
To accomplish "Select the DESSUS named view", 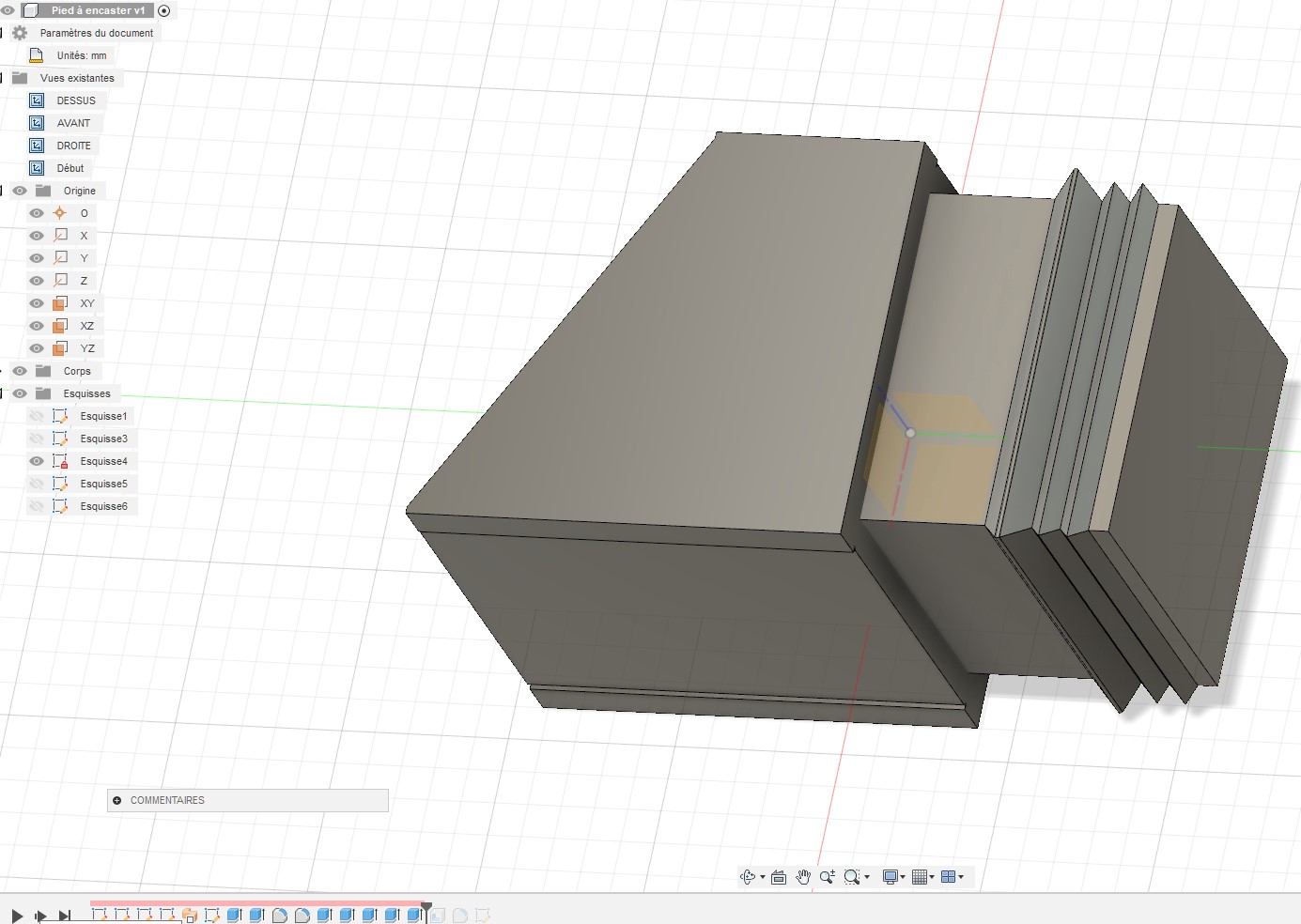I will tap(76, 100).
